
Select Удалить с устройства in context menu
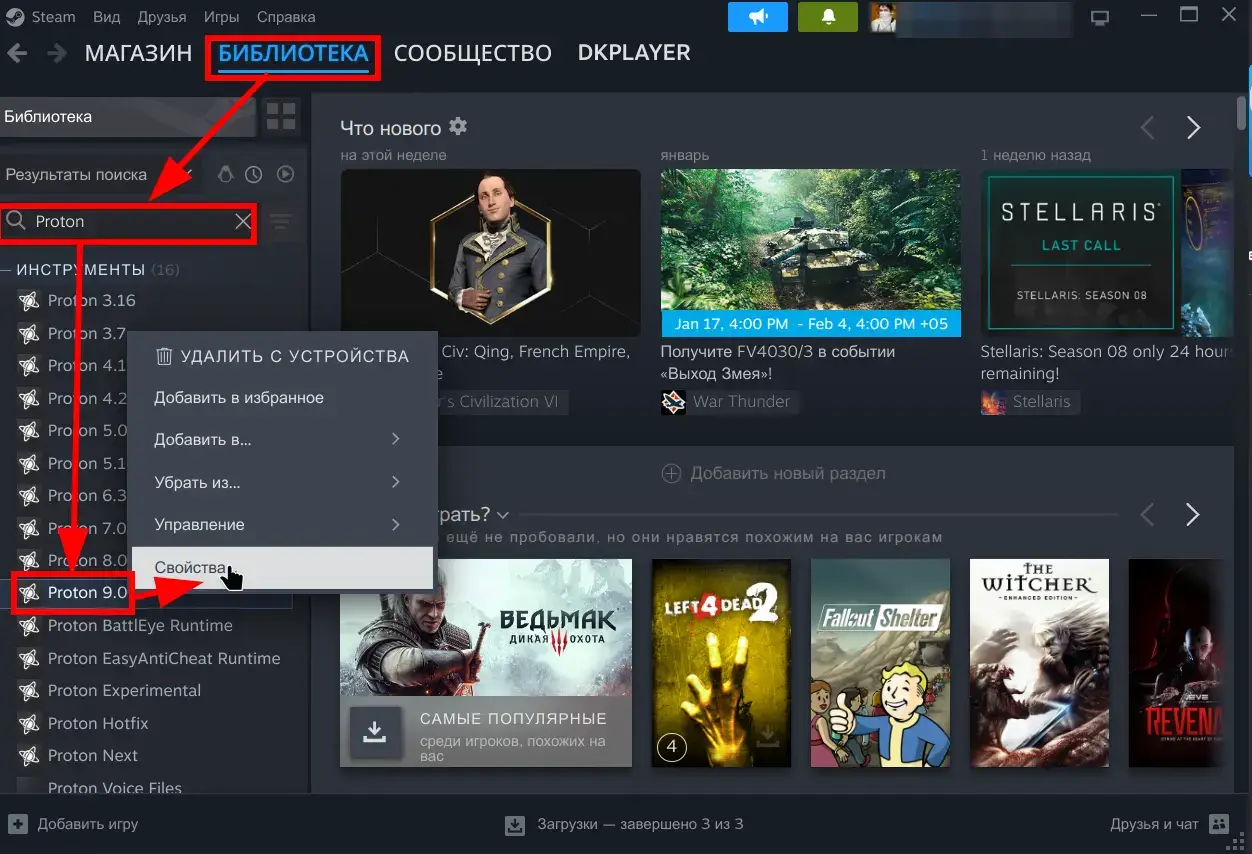click(282, 356)
